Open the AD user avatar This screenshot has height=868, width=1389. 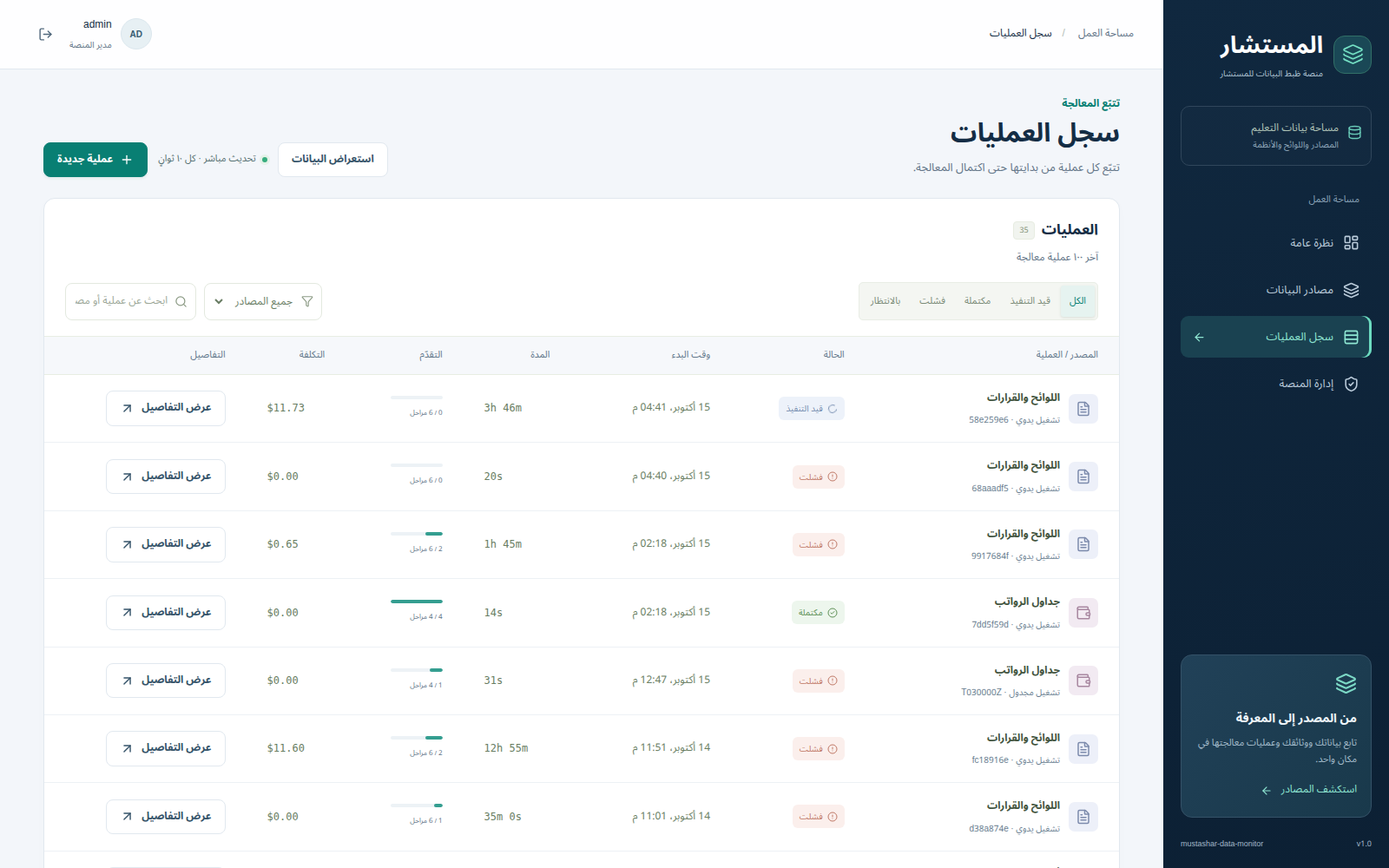136,34
